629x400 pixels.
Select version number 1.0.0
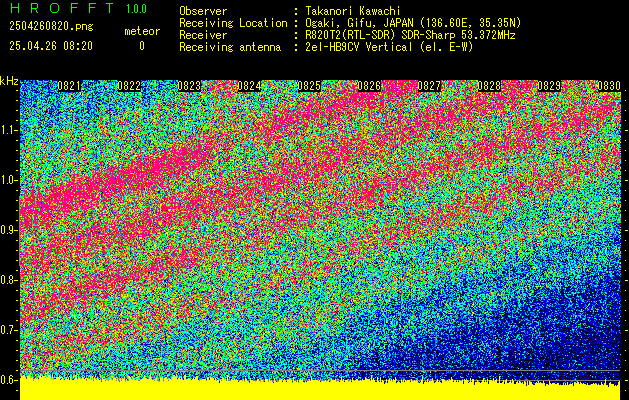[x=136, y=8]
